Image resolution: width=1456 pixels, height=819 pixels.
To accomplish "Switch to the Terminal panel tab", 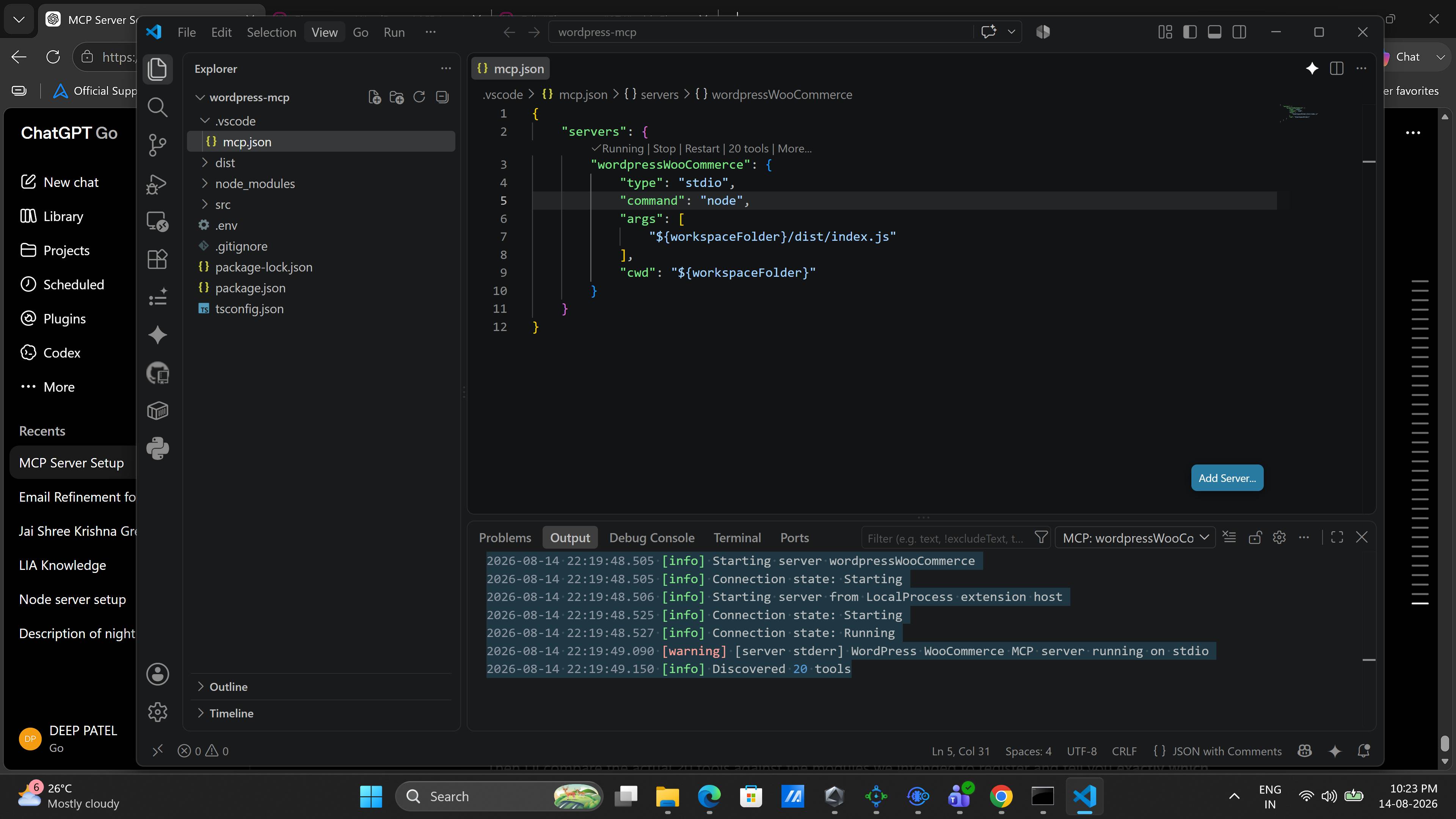I will [x=737, y=538].
